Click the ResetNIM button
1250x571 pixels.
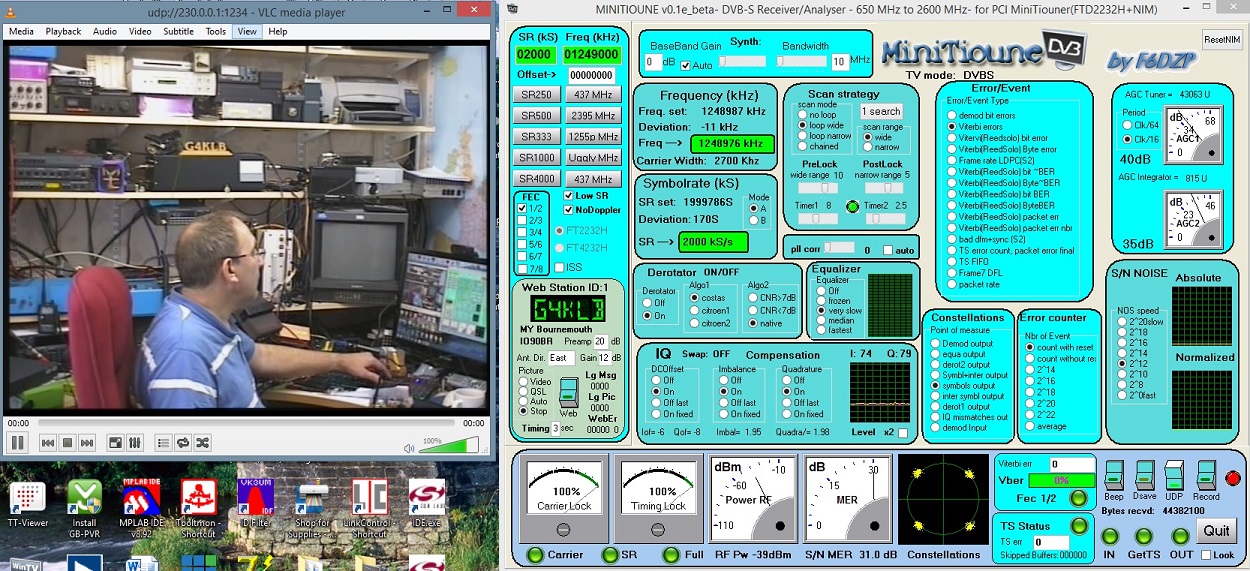pyautogui.click(x=1222, y=40)
